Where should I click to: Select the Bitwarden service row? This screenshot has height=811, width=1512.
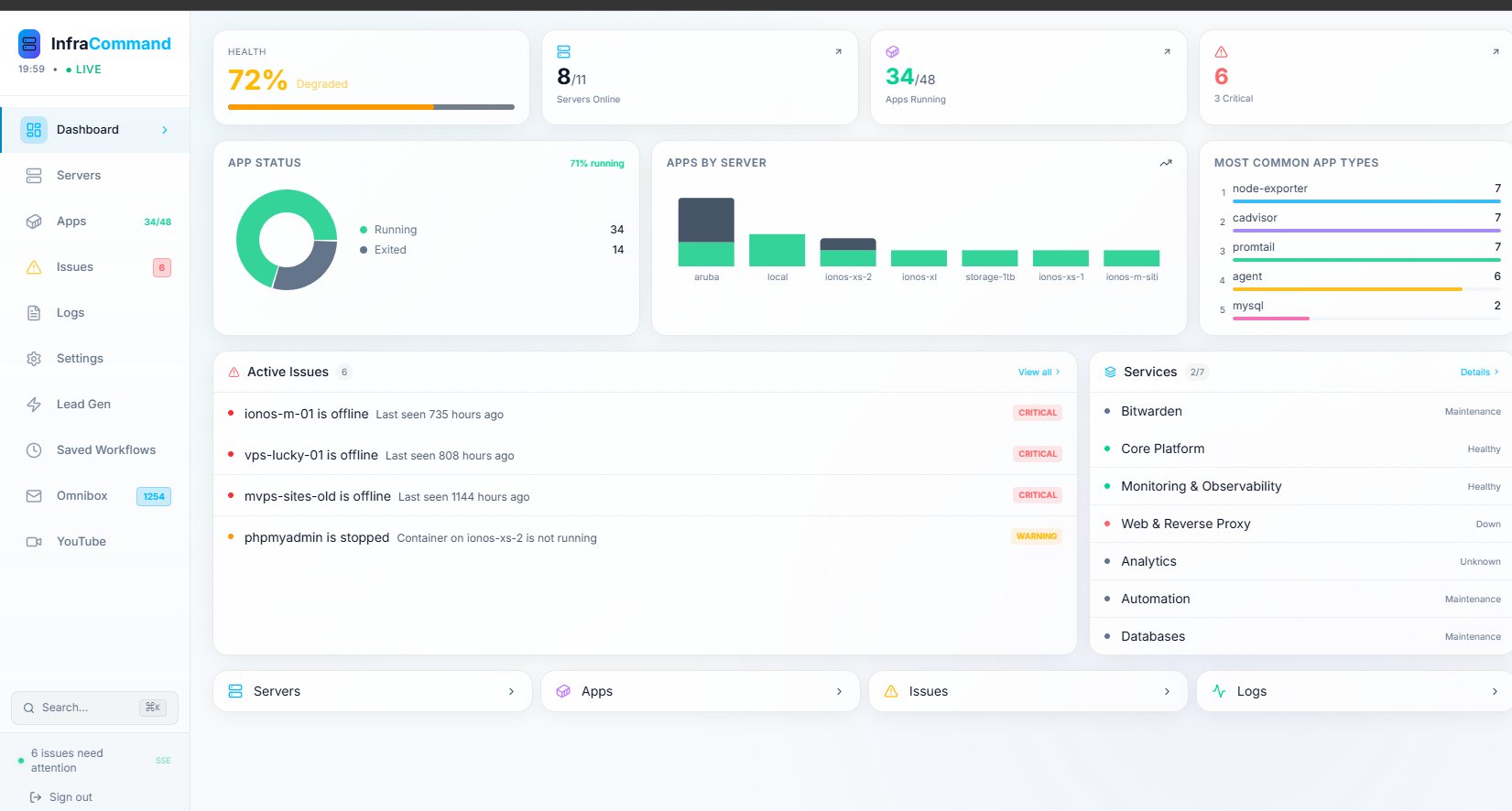point(1301,412)
